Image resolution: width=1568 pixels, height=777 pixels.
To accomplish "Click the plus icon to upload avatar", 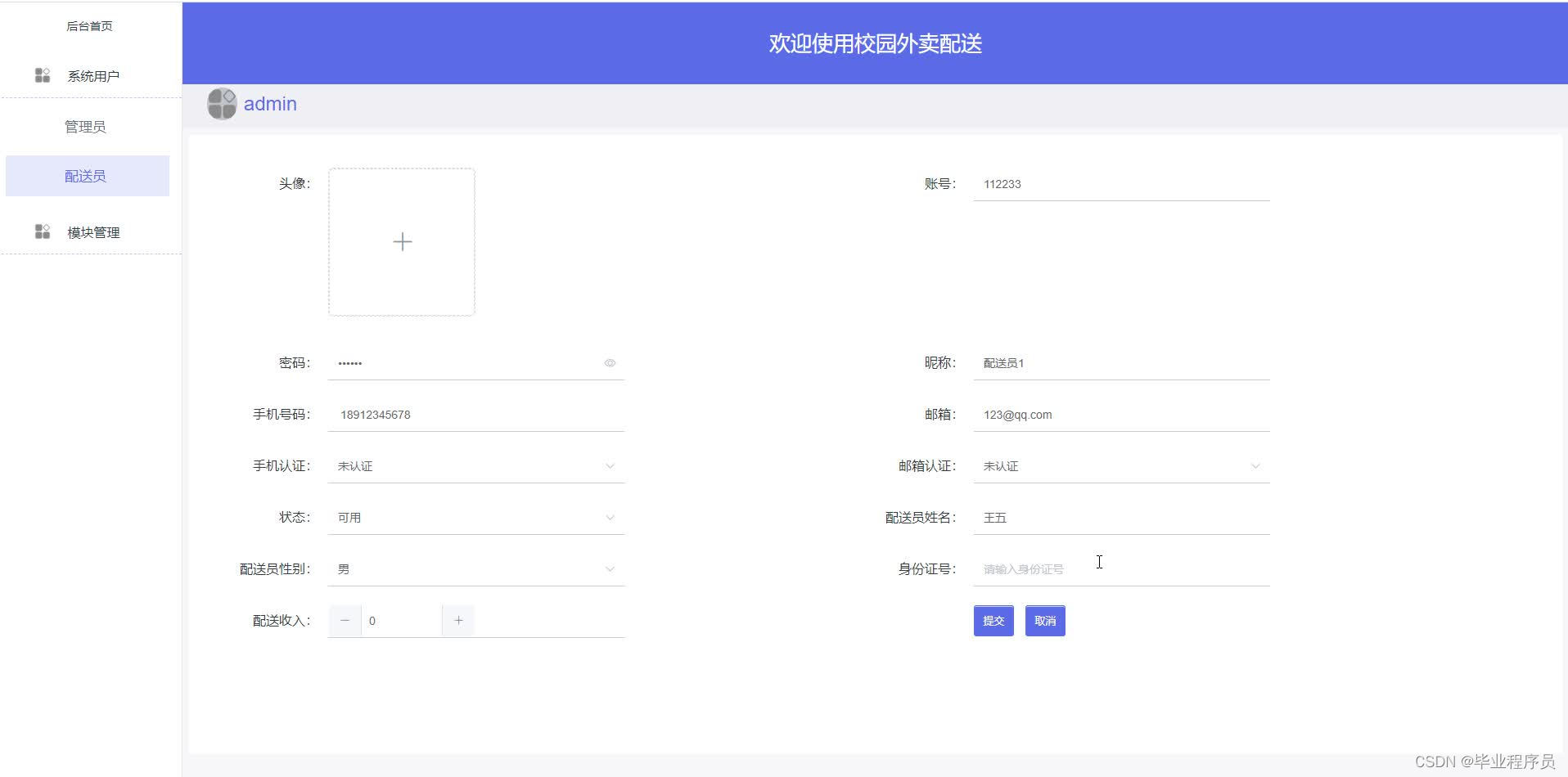I will (402, 241).
